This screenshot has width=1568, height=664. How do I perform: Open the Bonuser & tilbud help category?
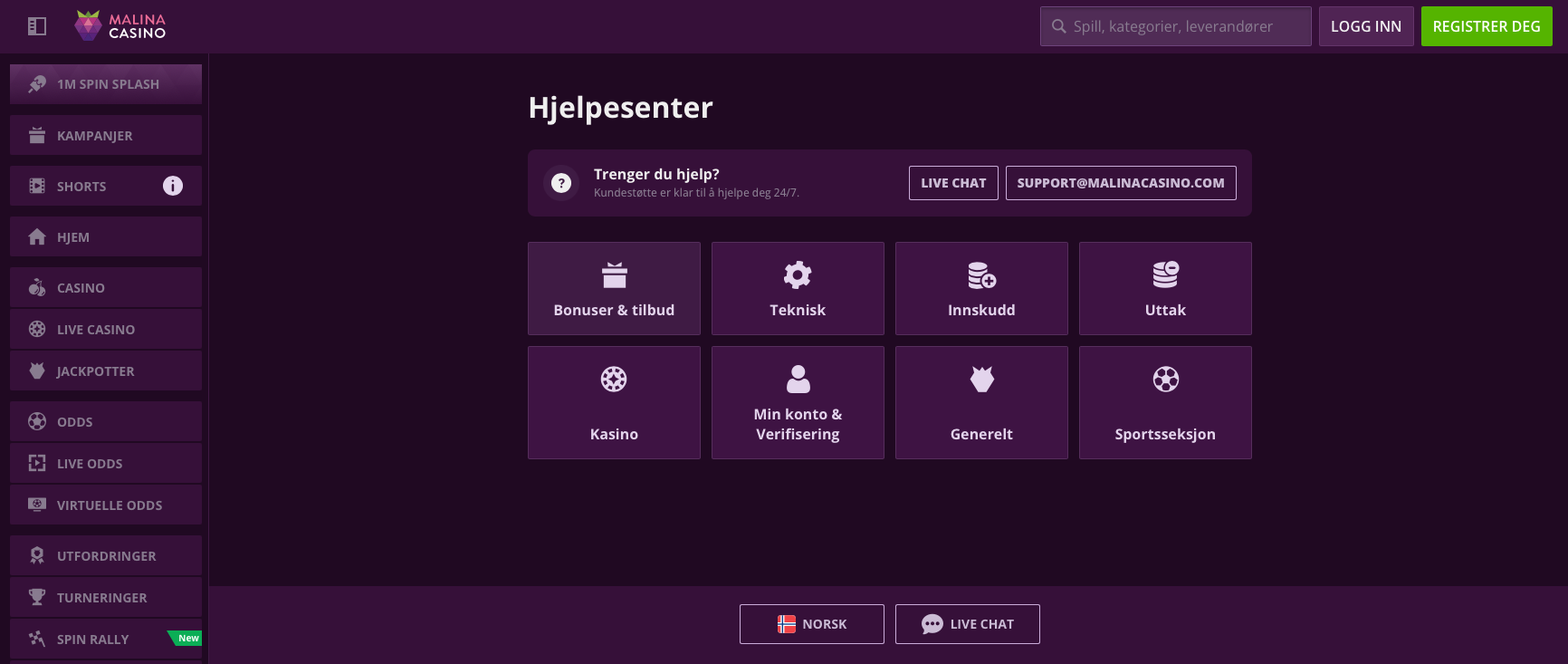click(x=614, y=289)
